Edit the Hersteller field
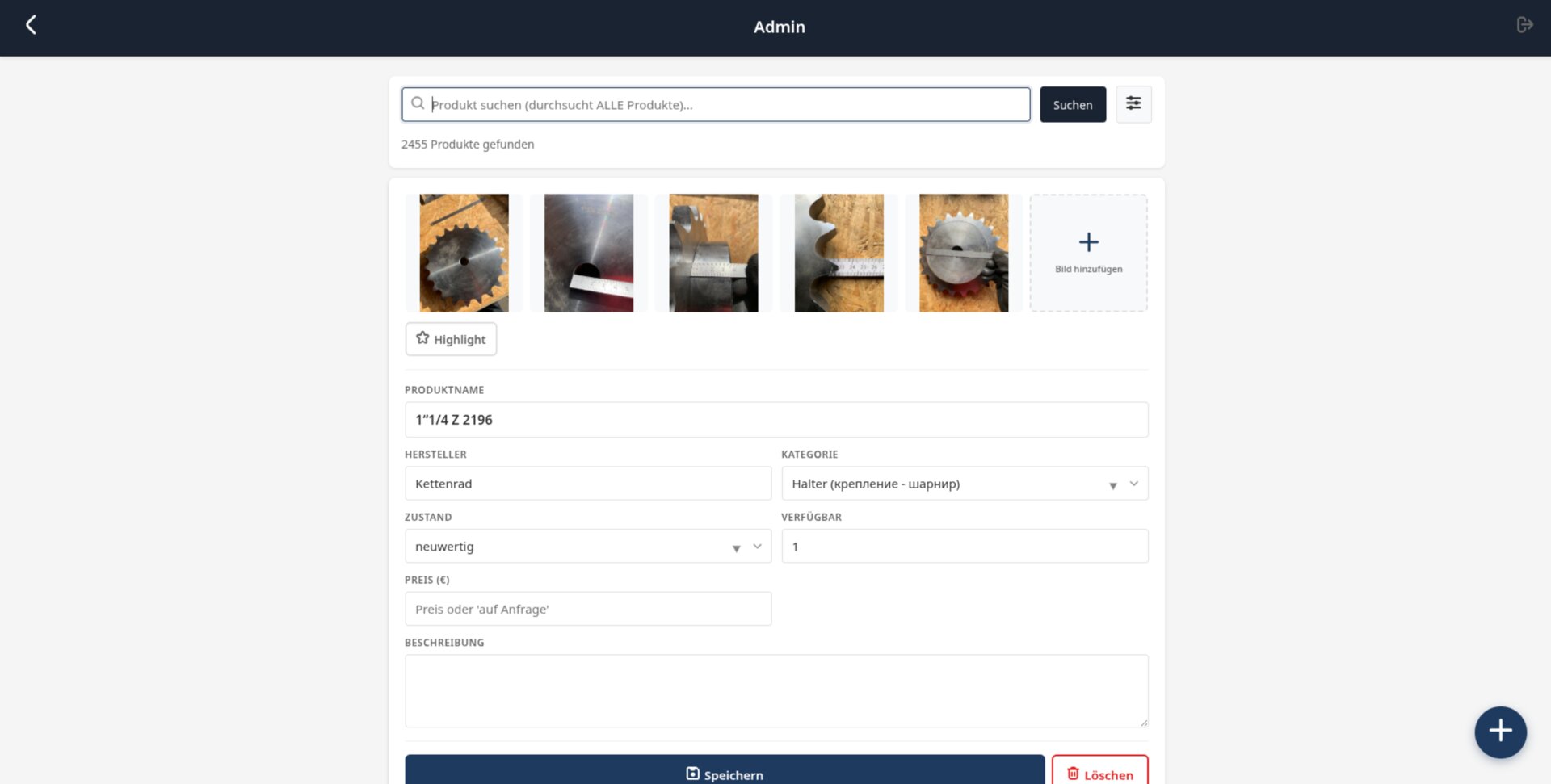 [x=587, y=484]
